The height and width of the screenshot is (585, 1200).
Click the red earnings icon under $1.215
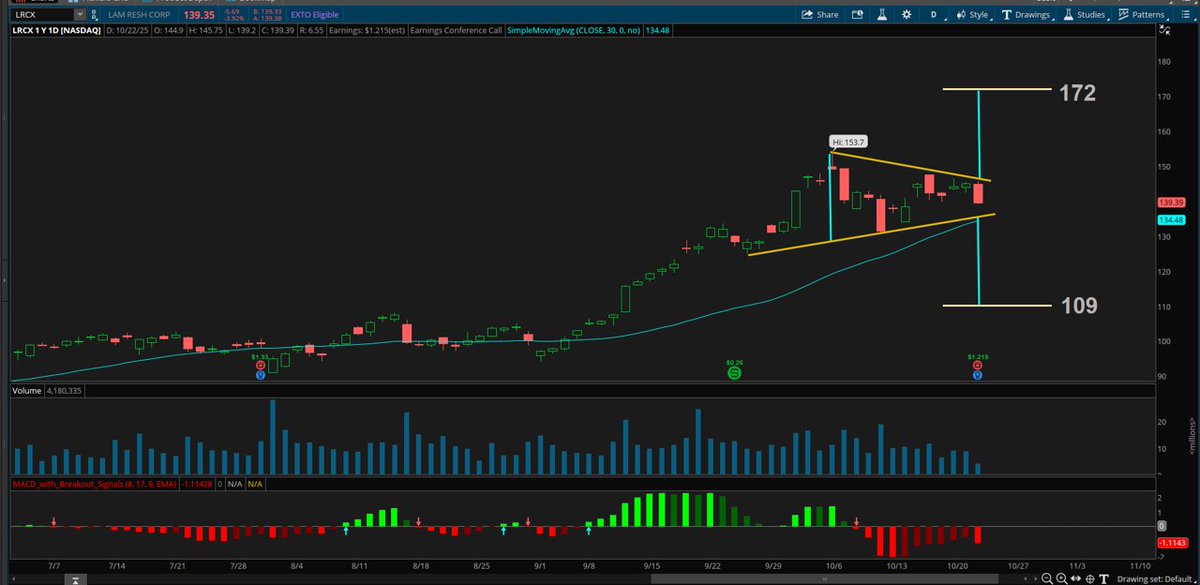[977, 366]
